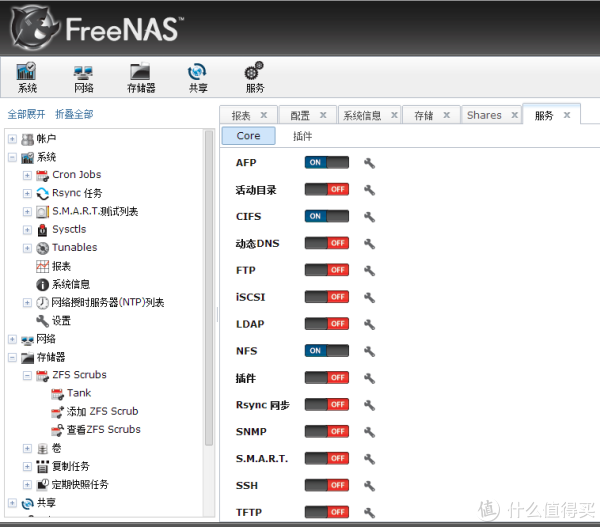Expand the Cron Jobs tree node
The width and height of the screenshot is (600, 527).
[28, 176]
